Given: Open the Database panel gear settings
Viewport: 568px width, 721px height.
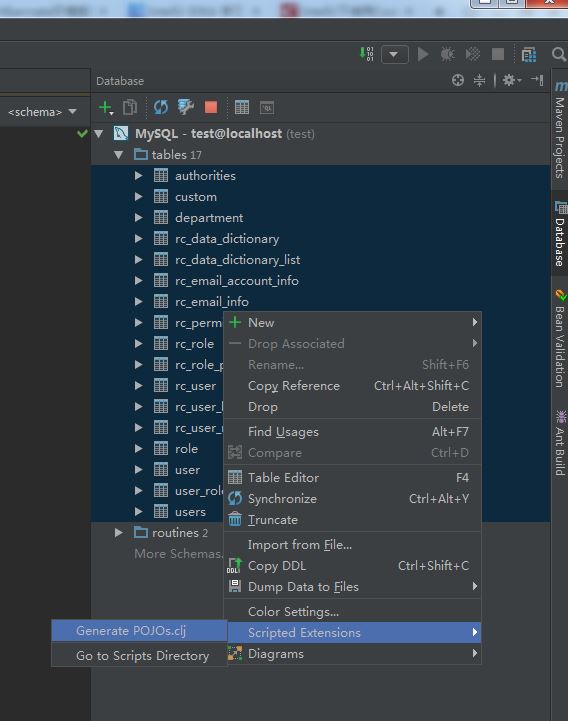Looking at the screenshot, I should pos(511,80).
